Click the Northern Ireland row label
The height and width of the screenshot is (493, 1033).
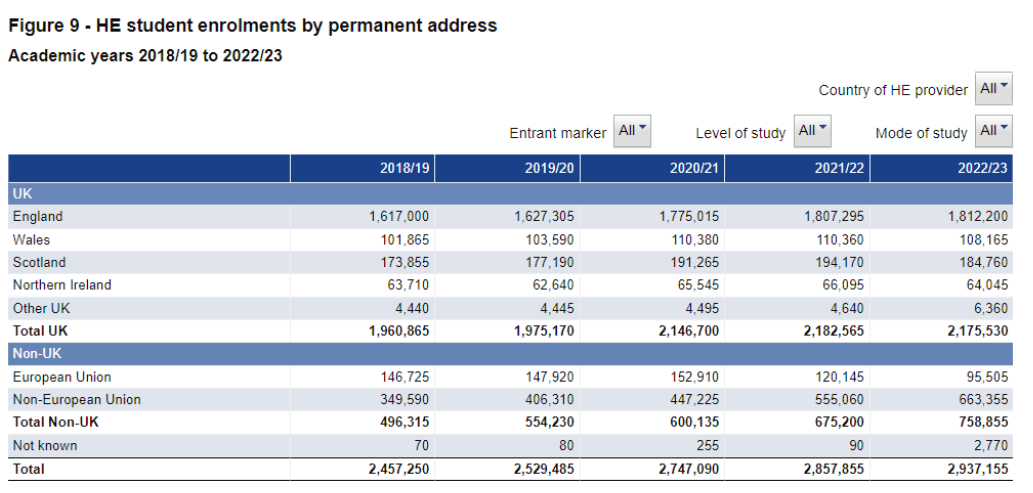[x=62, y=285]
